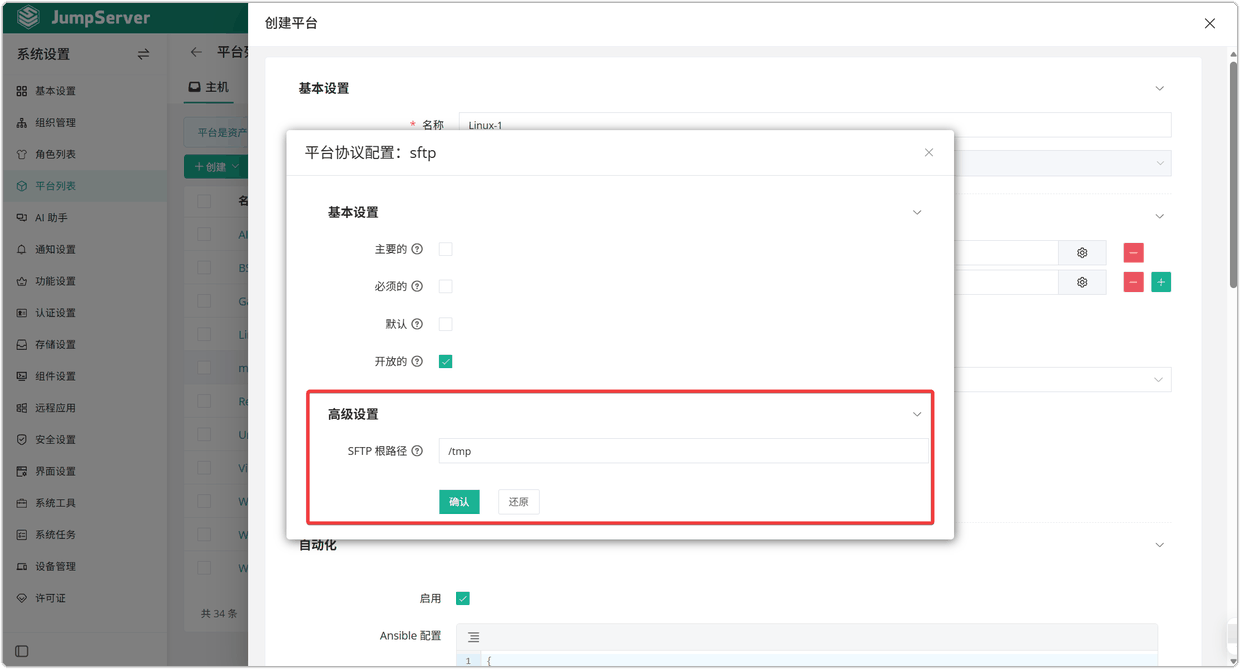
Task: Collapse the sidebar using the bottom-left icon
Action: coord(22,651)
